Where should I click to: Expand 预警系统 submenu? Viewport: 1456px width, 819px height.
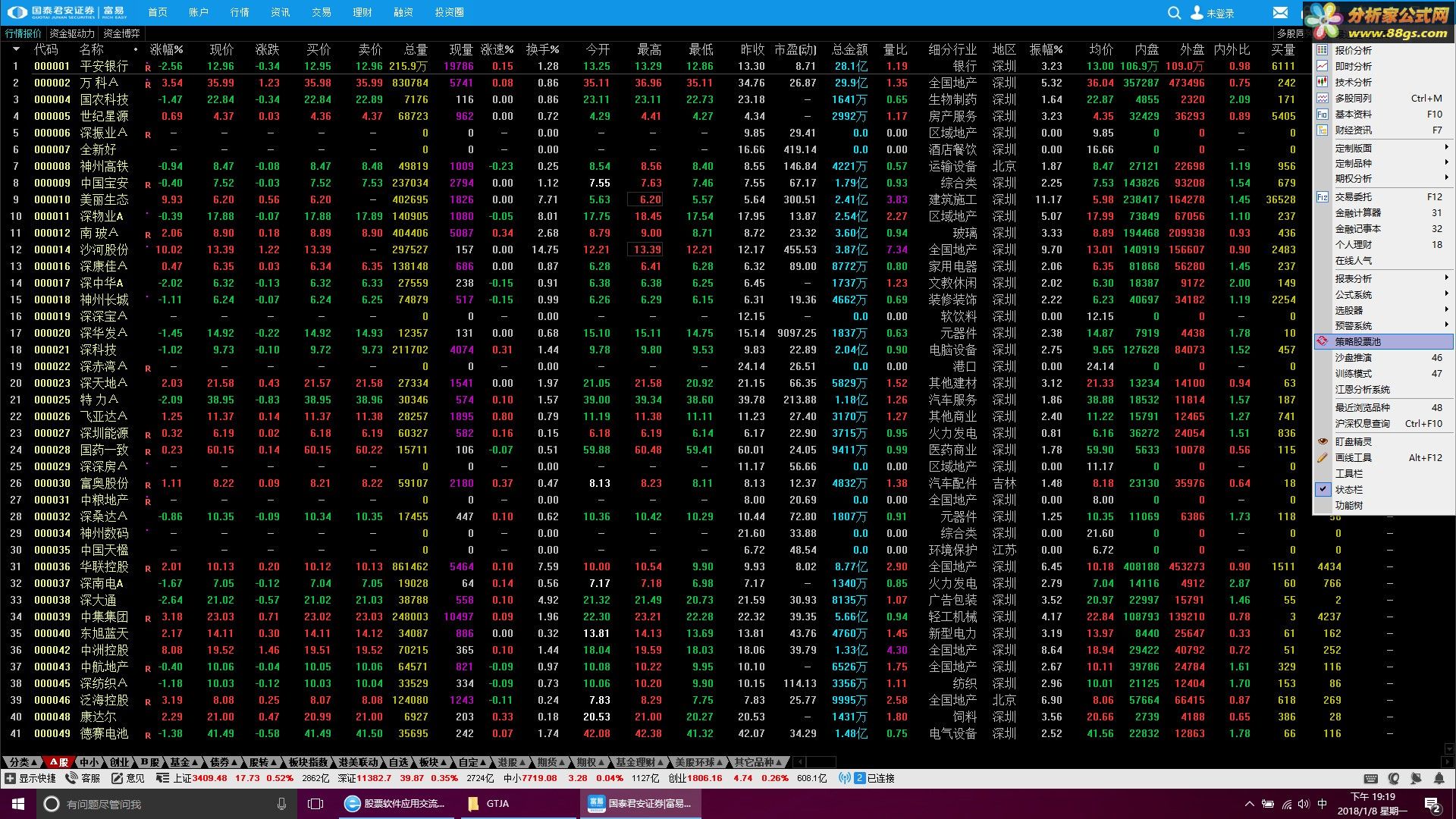[x=1383, y=325]
